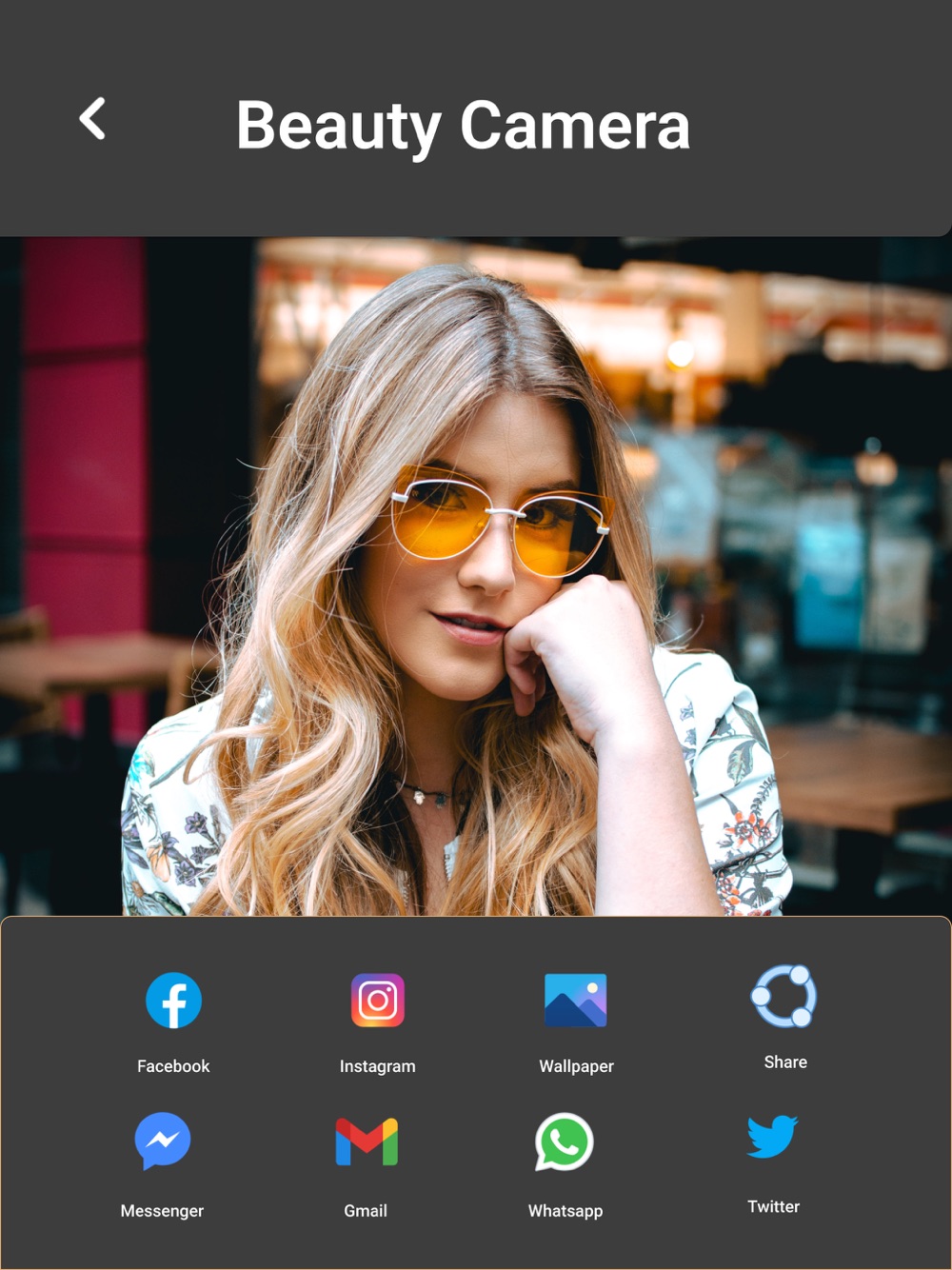This screenshot has height=1270, width=952.
Task: Click the Whatsapp label text
Action: tap(565, 1211)
